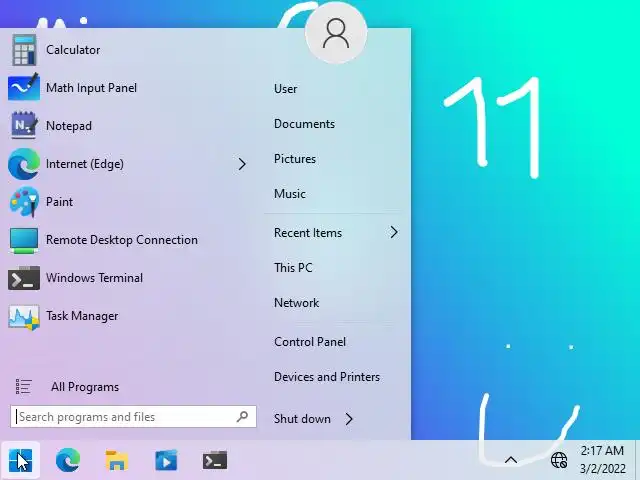This screenshot has width=640, height=480.
Task: Open Edge from the taskbar
Action: 68,460
